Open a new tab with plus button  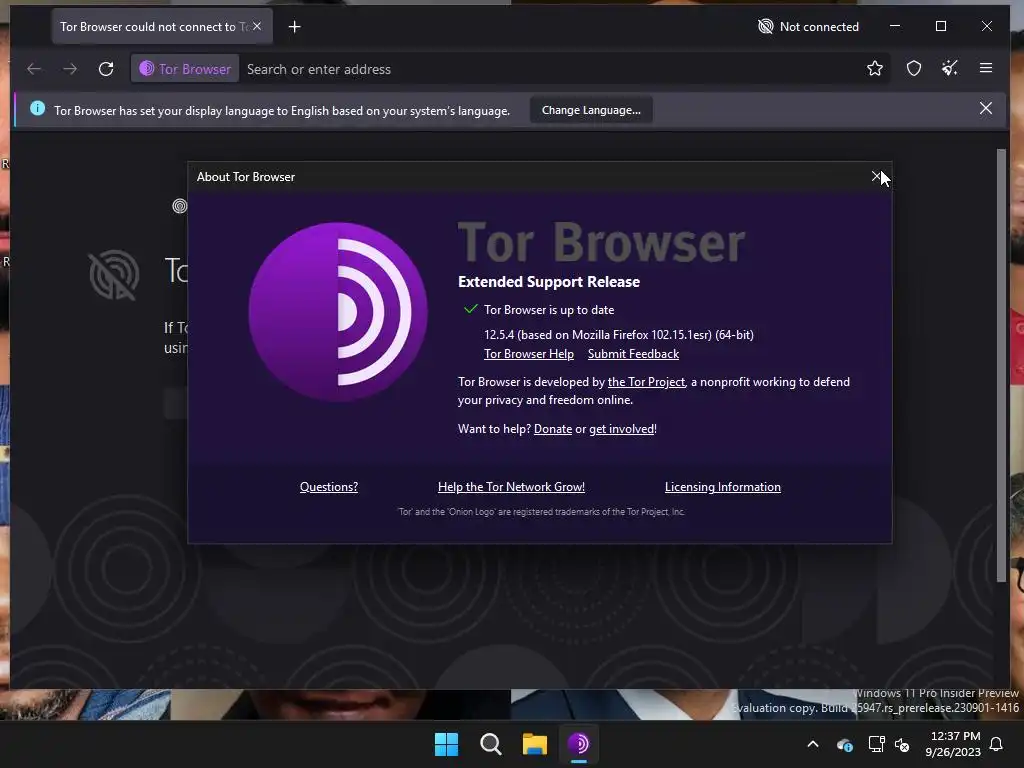[295, 27]
